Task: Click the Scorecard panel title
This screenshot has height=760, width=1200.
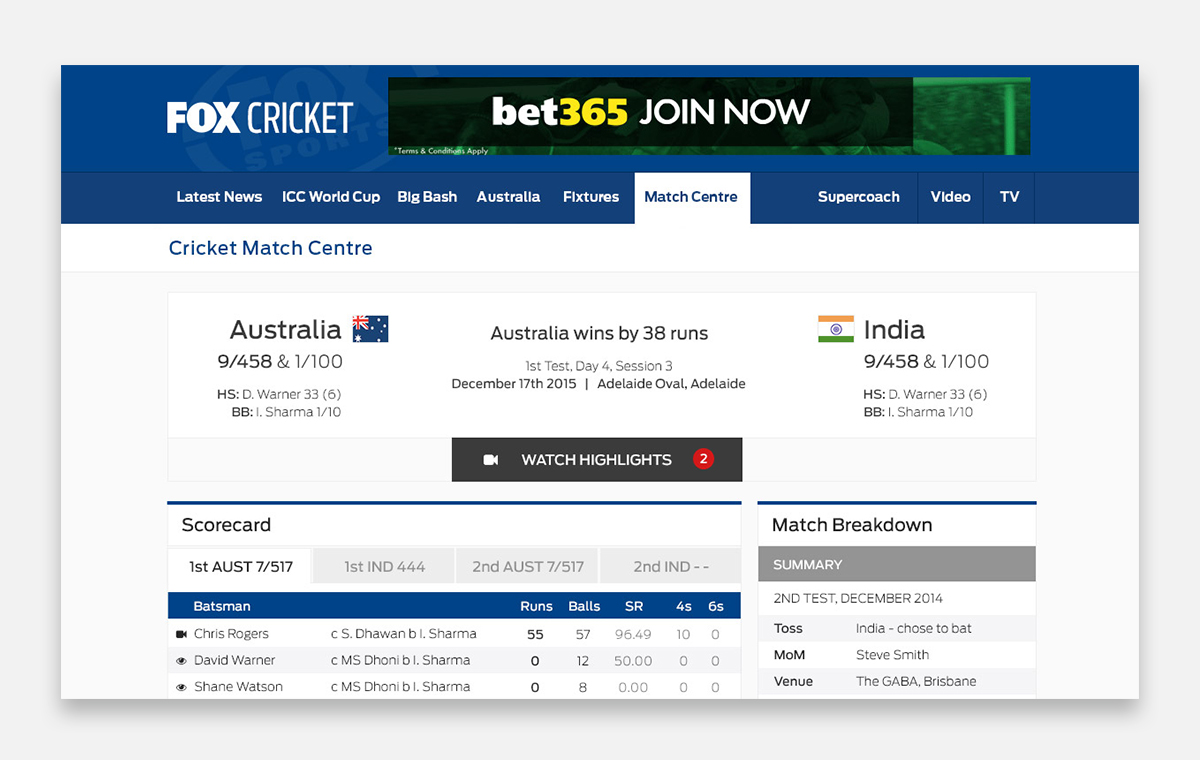Action: coord(226,525)
